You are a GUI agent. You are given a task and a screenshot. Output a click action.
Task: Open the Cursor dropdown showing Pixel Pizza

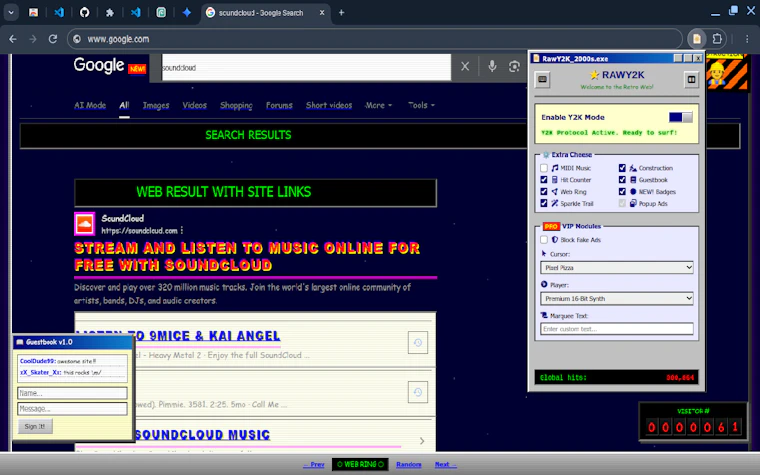(x=617, y=268)
